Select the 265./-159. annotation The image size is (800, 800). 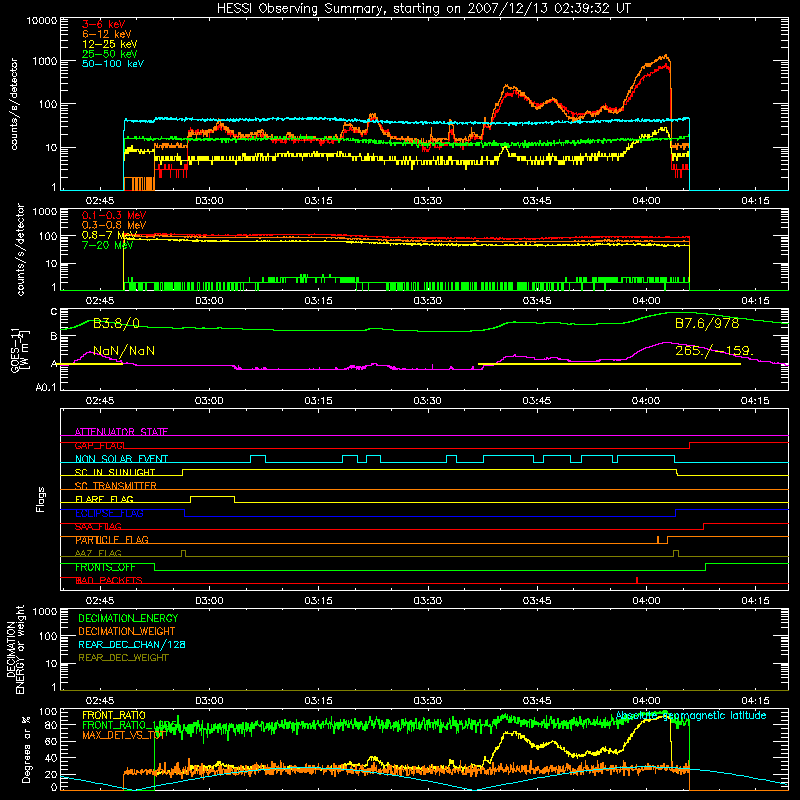tap(714, 351)
